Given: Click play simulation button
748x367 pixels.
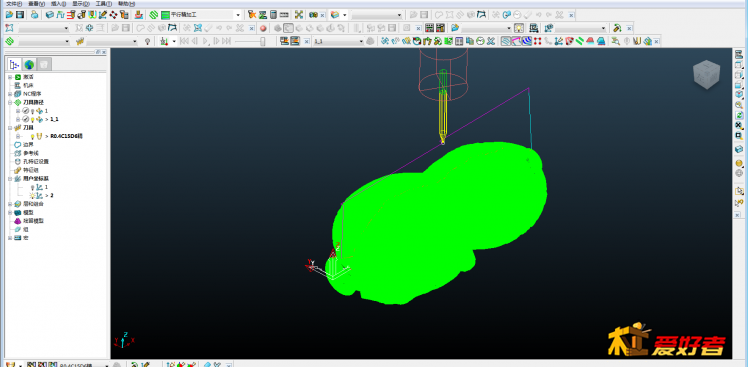Looking at the screenshot, I should (206, 42).
